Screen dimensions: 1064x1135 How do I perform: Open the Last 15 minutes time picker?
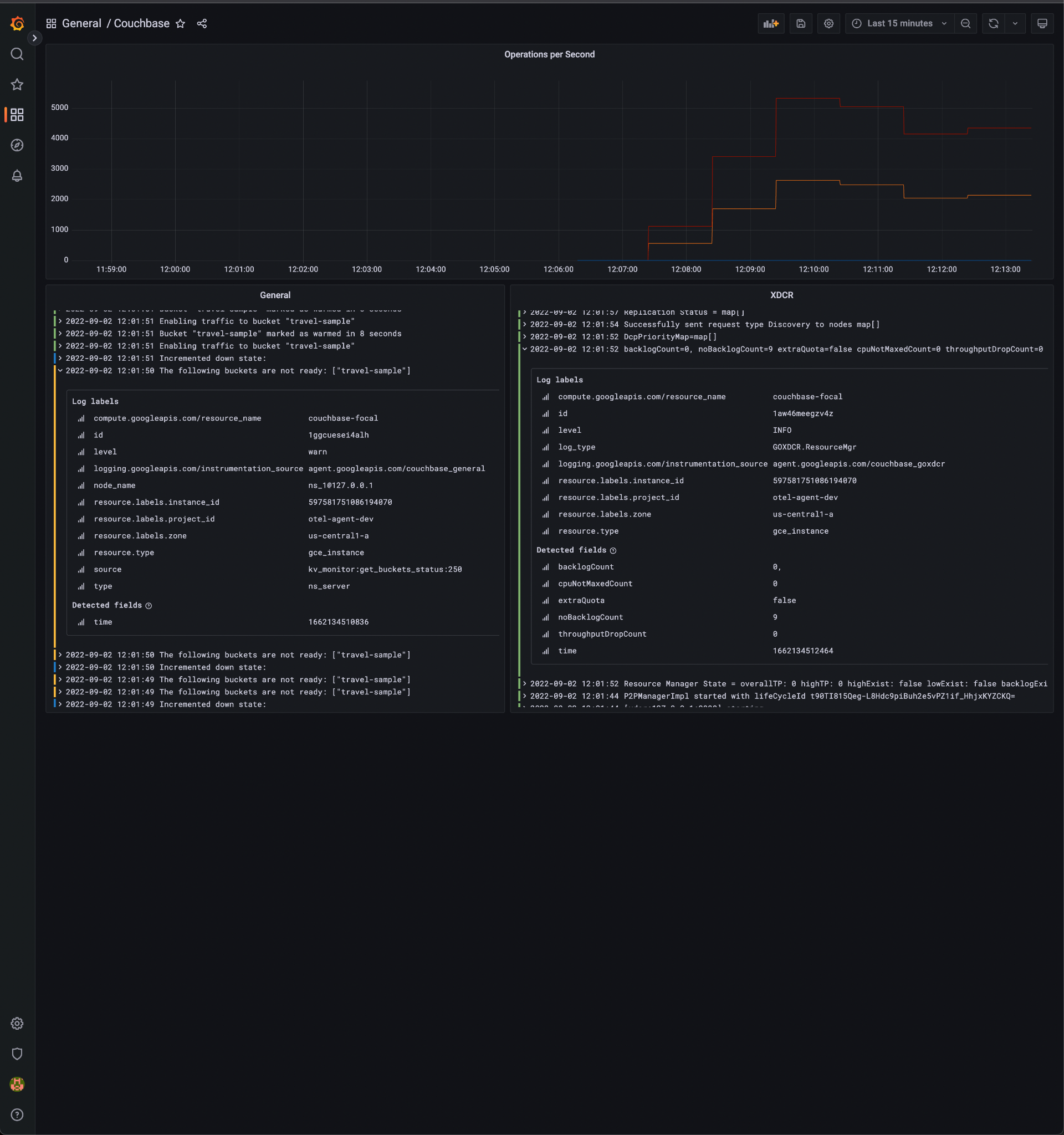pyautogui.click(x=899, y=23)
